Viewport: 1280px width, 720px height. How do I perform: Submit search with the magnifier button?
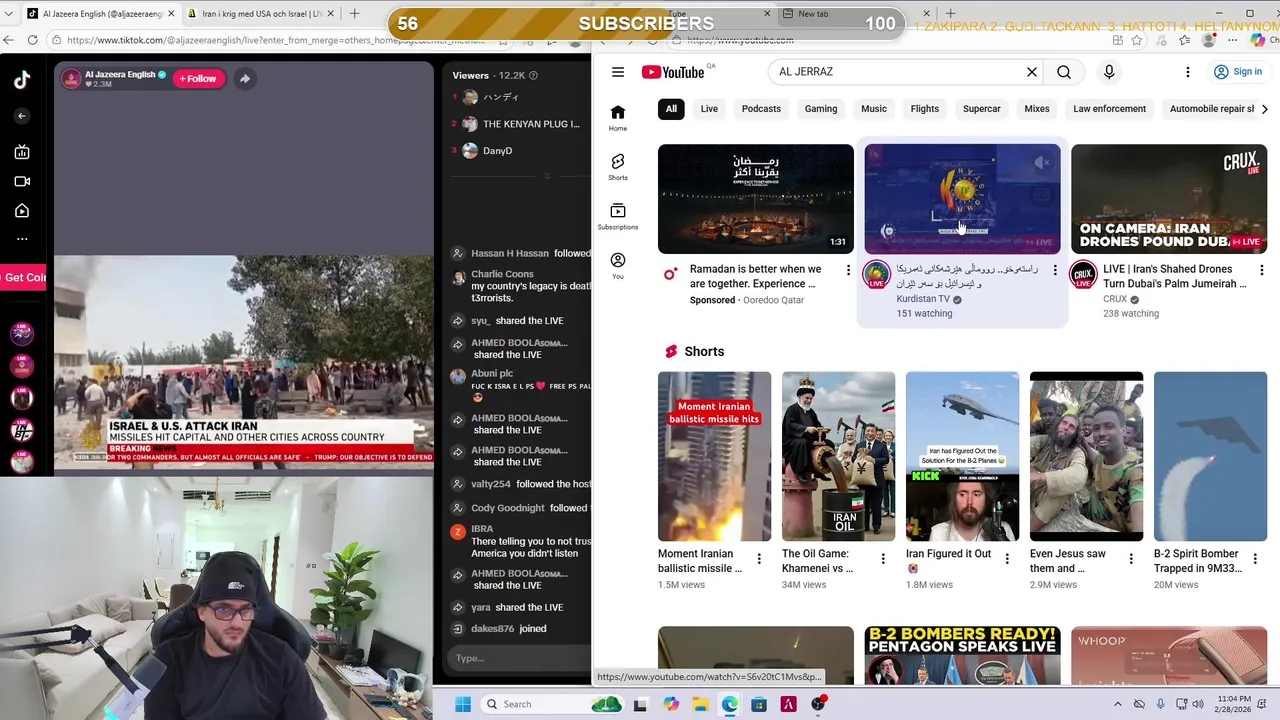(x=1064, y=72)
